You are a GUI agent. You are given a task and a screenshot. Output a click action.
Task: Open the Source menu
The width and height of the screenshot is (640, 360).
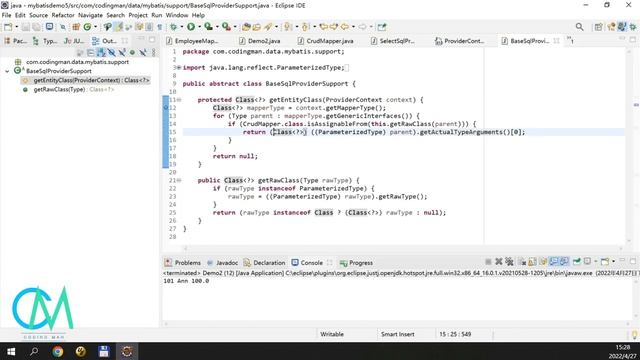38,15
